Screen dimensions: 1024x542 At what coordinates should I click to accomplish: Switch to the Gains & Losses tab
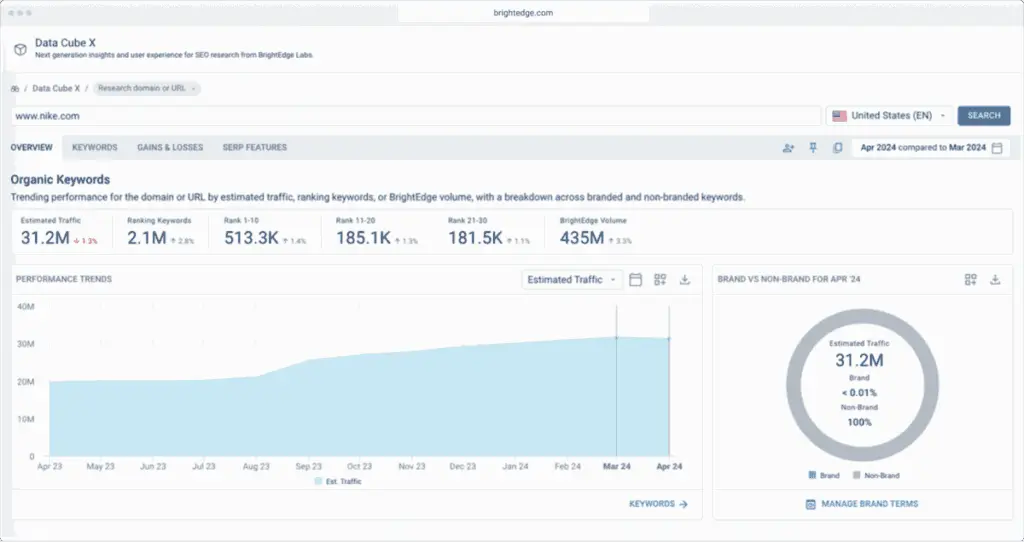[x=170, y=148]
